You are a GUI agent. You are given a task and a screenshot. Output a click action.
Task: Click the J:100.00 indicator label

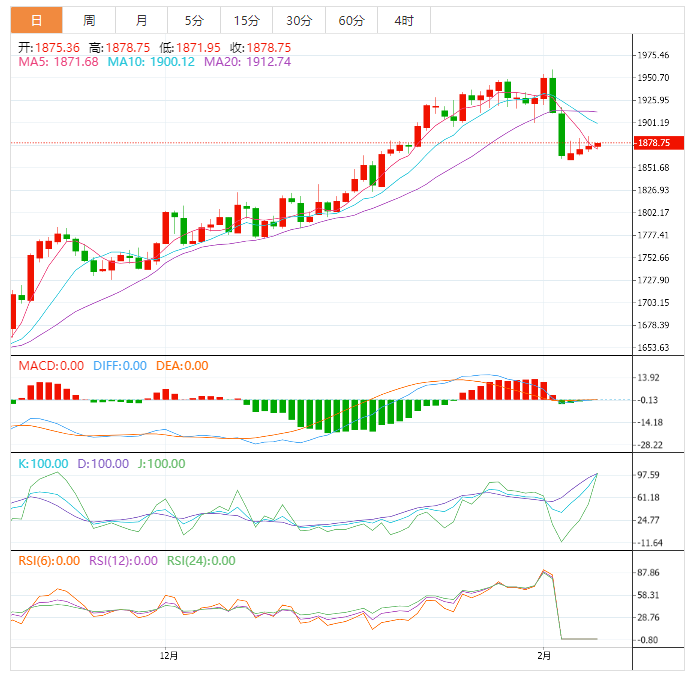pyautogui.click(x=161, y=463)
